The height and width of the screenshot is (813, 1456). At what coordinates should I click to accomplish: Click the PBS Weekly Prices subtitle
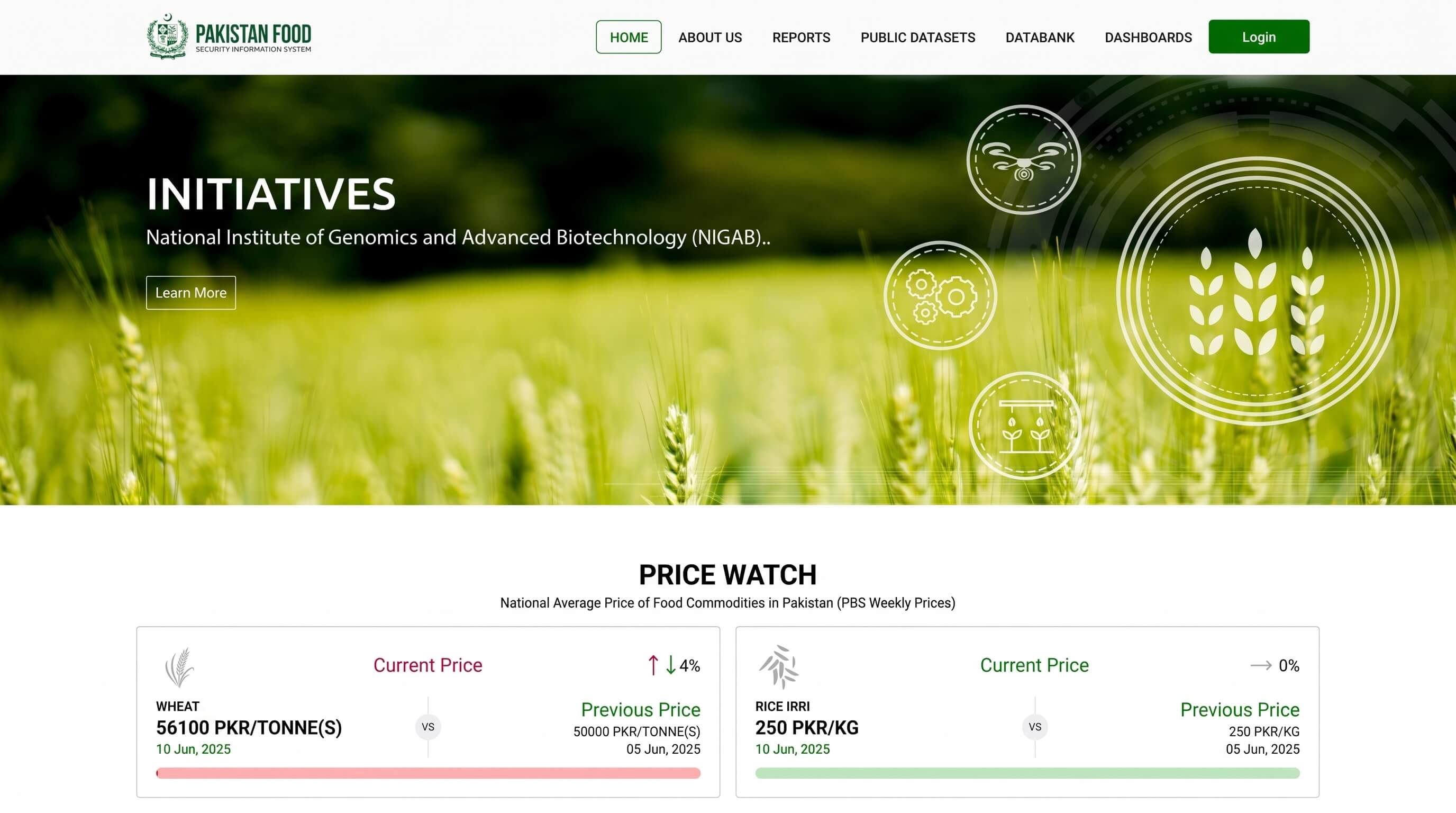click(x=727, y=603)
